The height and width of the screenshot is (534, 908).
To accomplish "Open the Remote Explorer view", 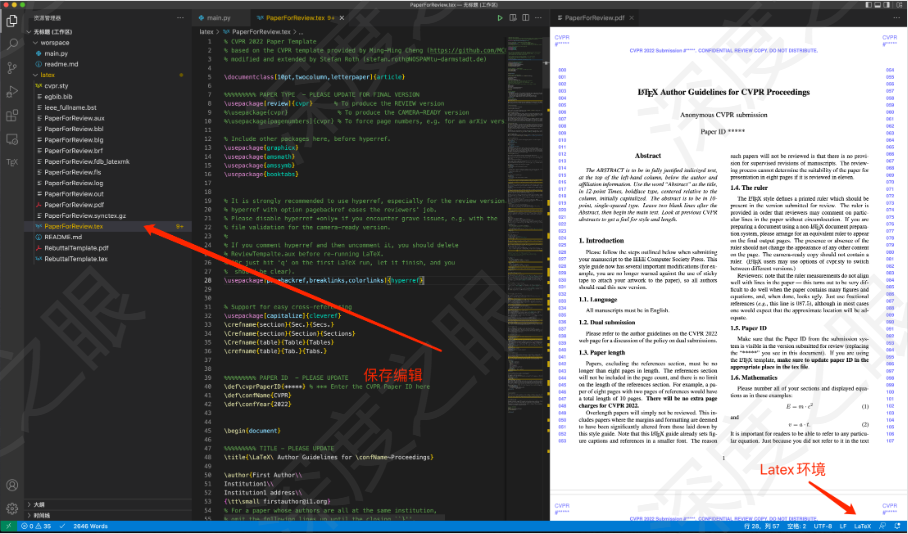I will coord(12,139).
